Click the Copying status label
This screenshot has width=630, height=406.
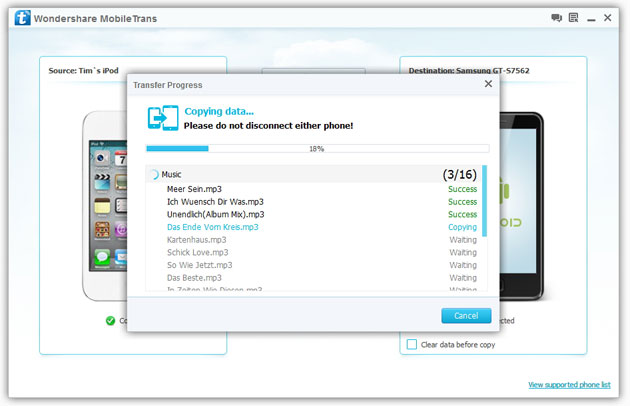pos(462,227)
